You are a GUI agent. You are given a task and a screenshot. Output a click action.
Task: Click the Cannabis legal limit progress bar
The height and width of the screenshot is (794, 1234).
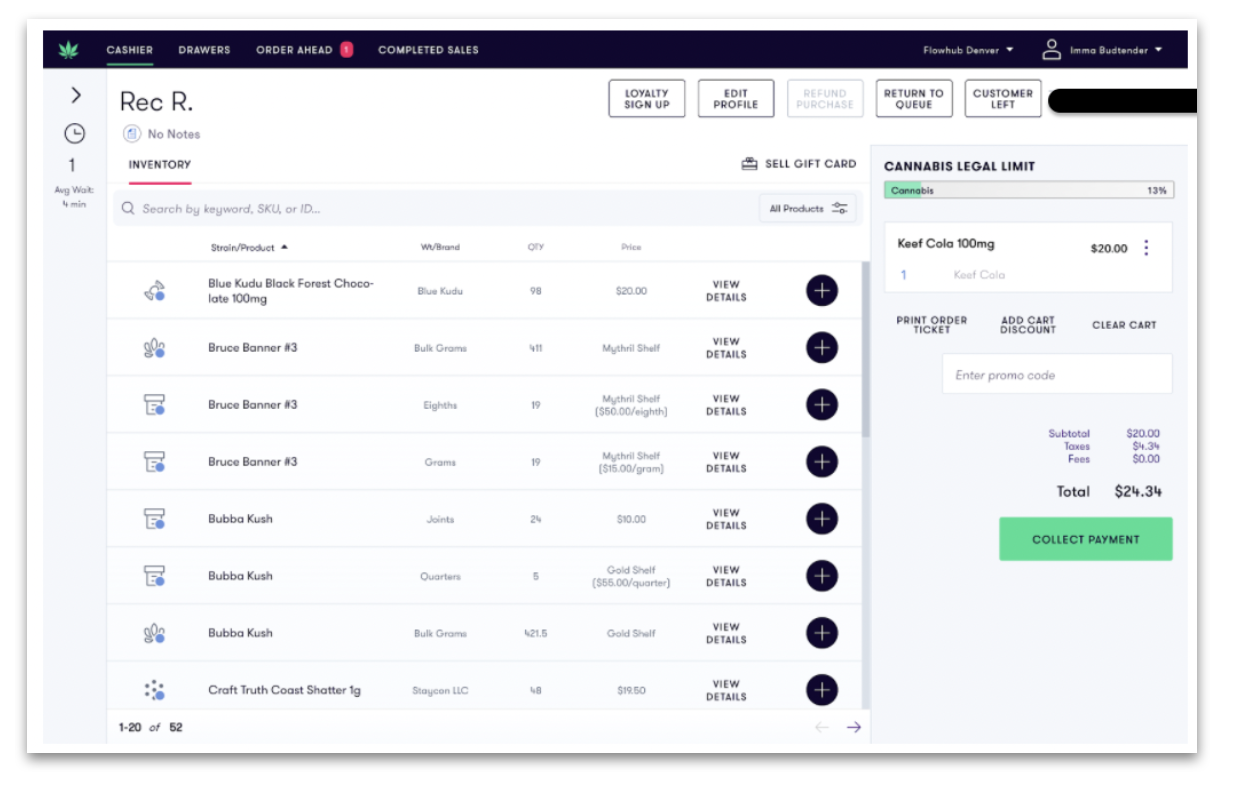click(x=1029, y=190)
